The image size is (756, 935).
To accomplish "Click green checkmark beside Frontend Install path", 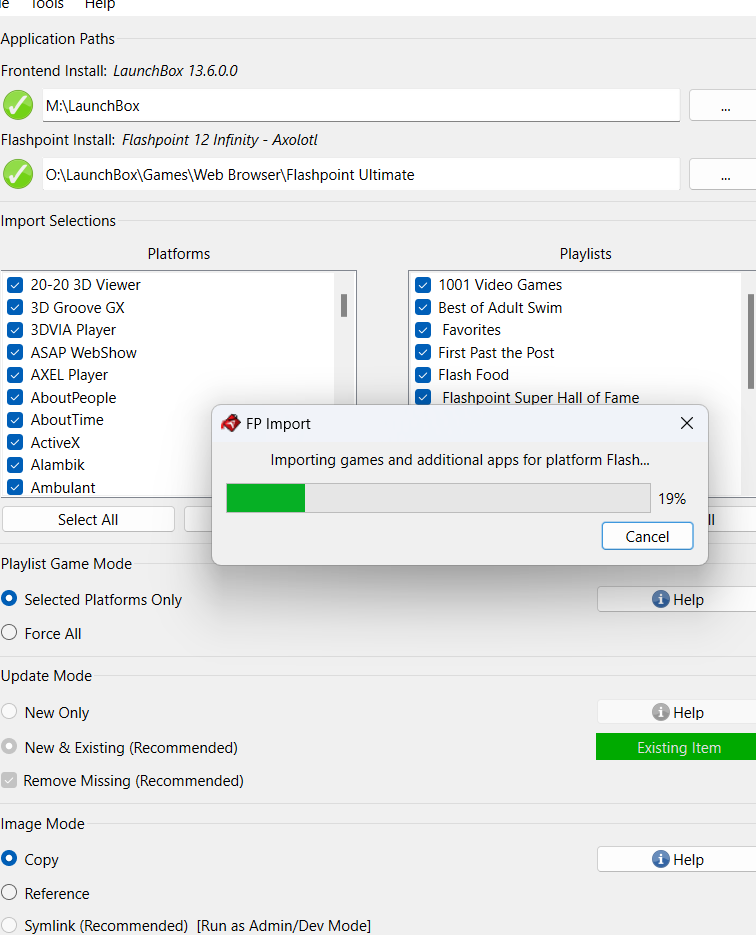I will [x=18, y=106].
